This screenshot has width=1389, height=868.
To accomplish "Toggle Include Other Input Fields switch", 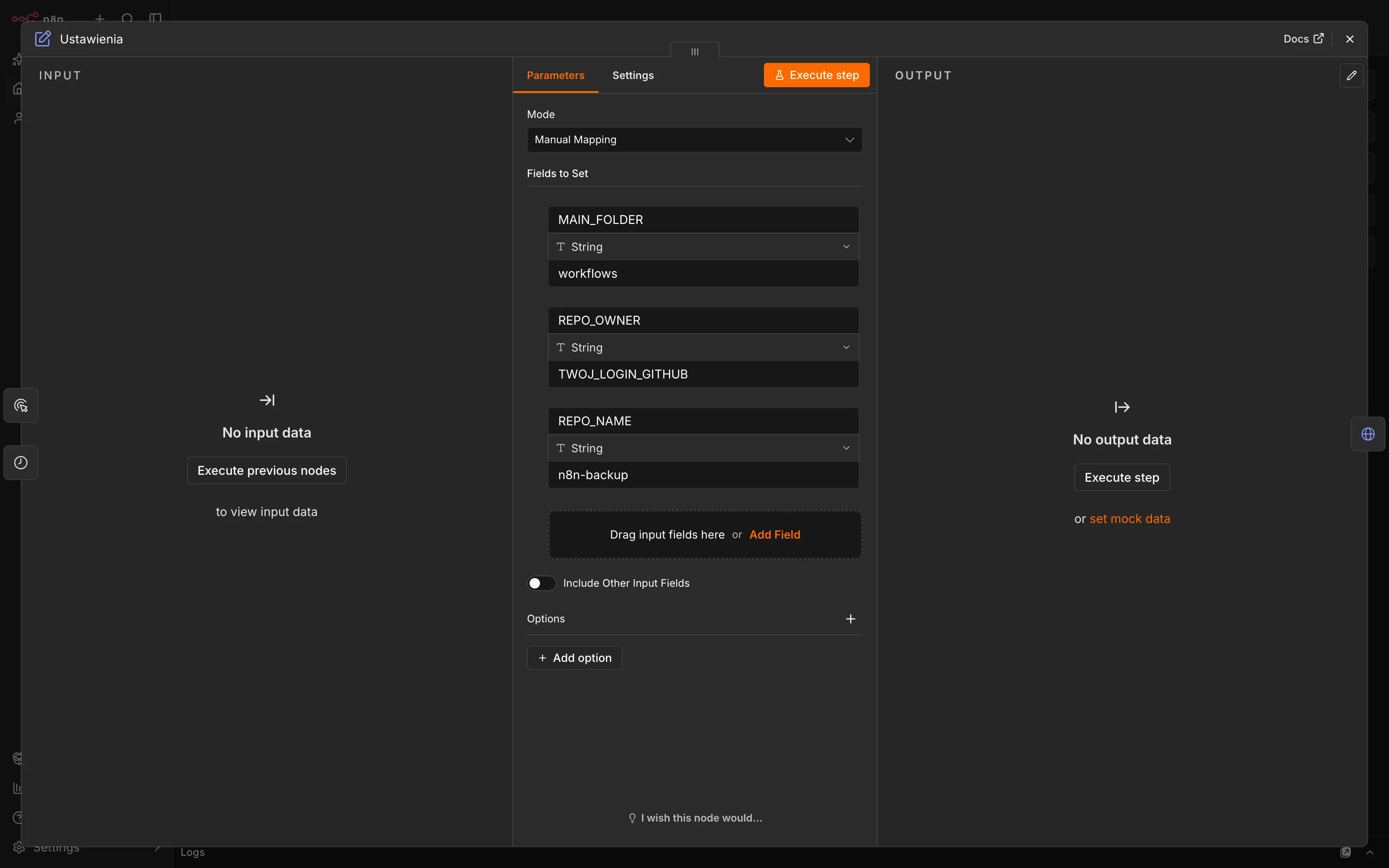I will (541, 583).
